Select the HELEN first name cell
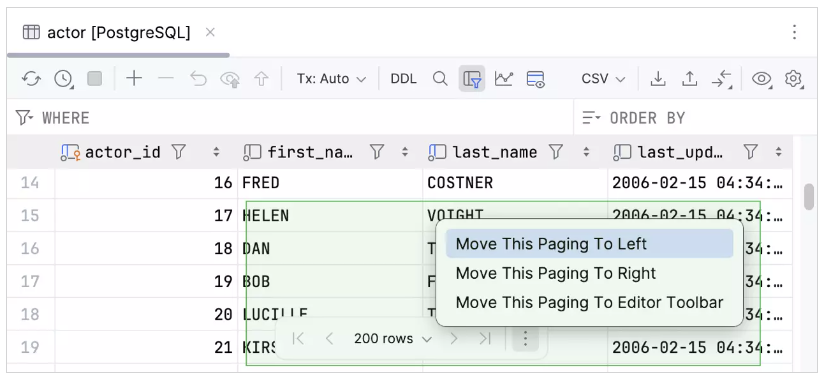 click(330, 216)
